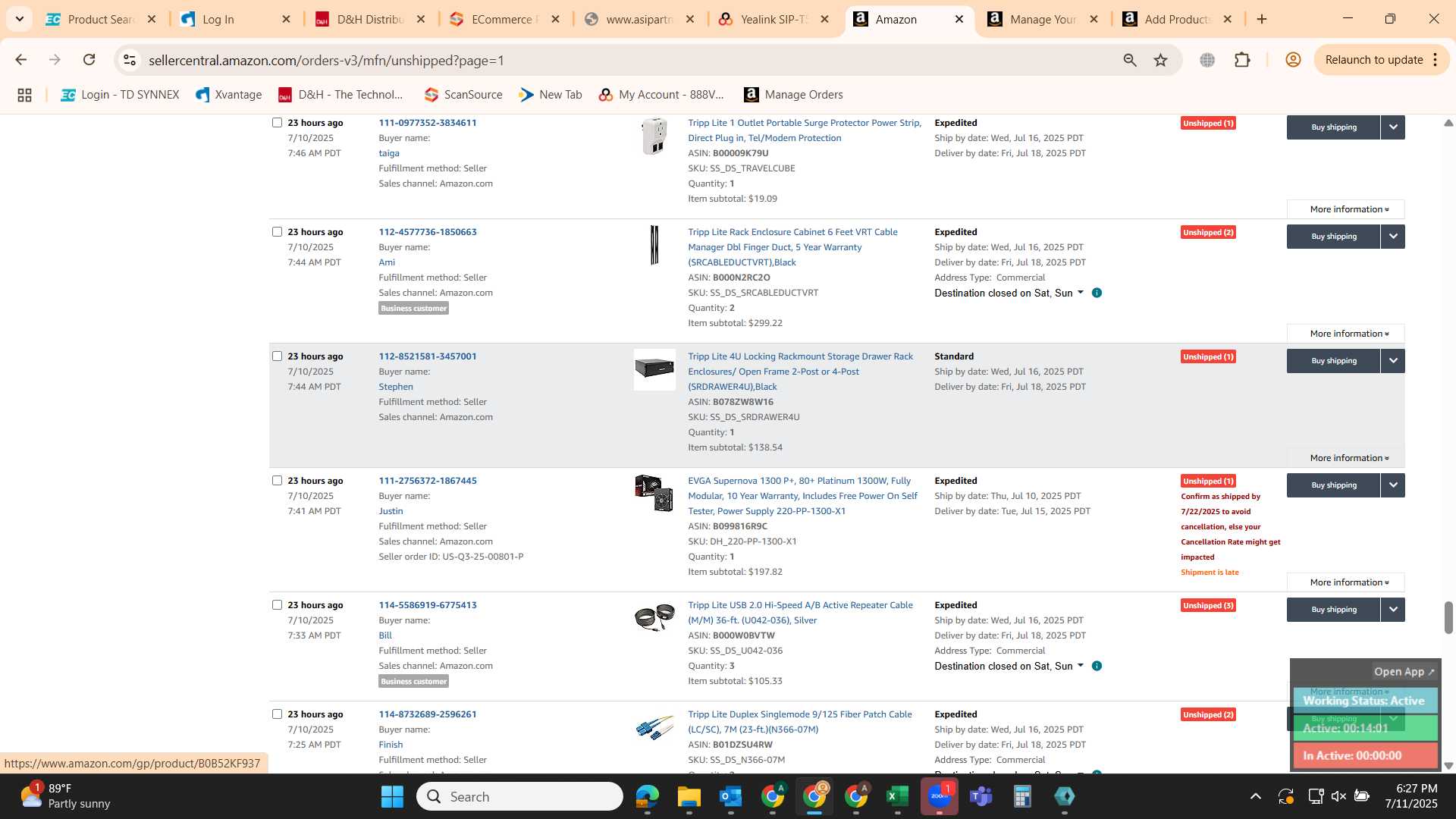Open Outlook from taskbar
This screenshot has width=1456, height=819.
pyautogui.click(x=730, y=796)
